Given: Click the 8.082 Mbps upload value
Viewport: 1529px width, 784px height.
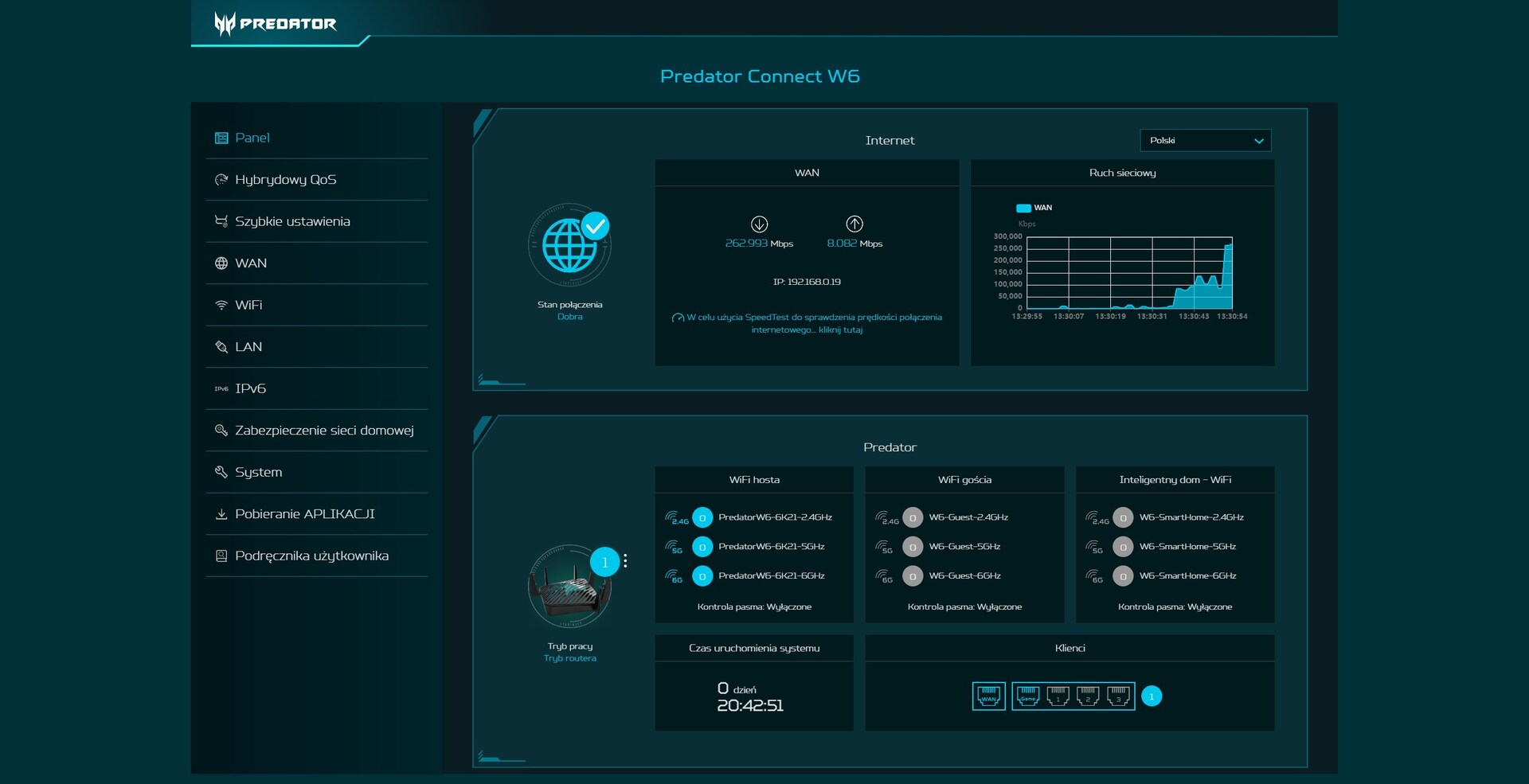Looking at the screenshot, I should click(x=854, y=244).
